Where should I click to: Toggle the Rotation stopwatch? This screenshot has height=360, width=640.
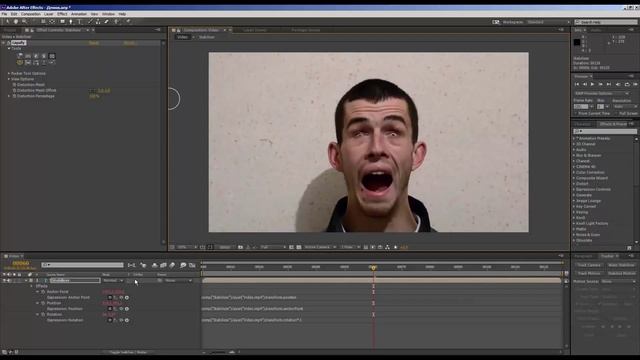(43, 315)
